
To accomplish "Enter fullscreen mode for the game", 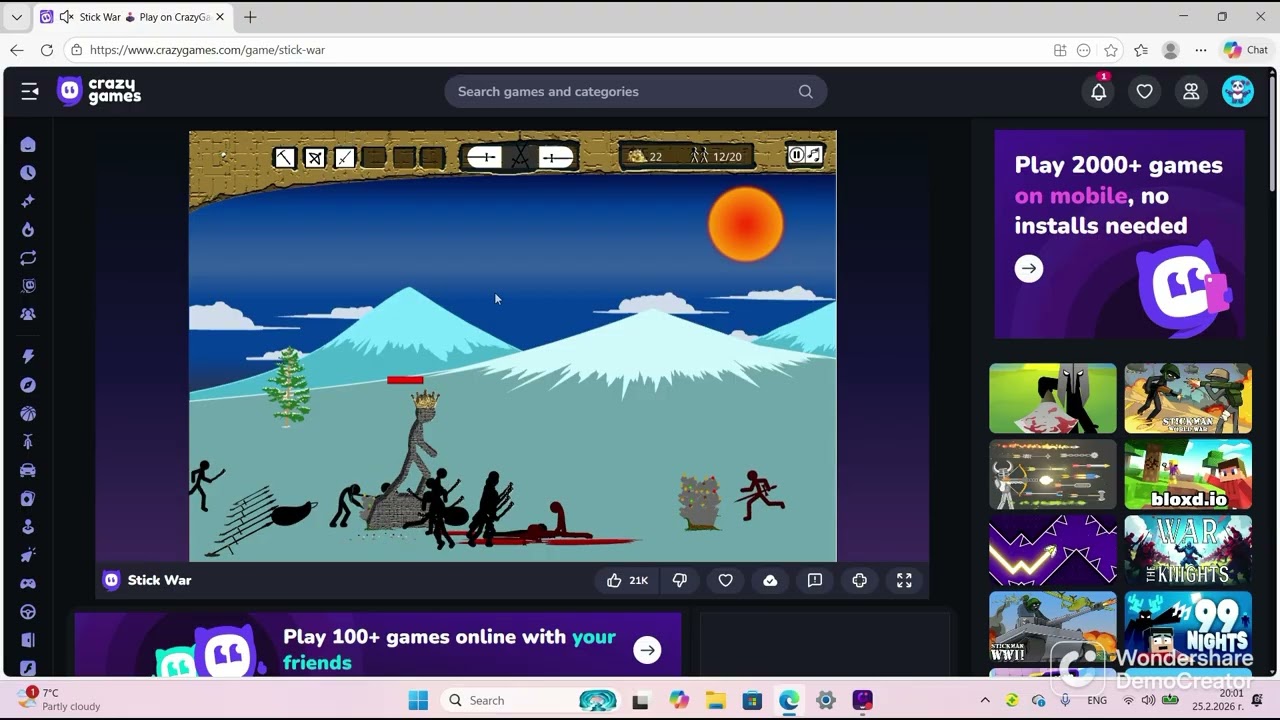I will click(904, 580).
